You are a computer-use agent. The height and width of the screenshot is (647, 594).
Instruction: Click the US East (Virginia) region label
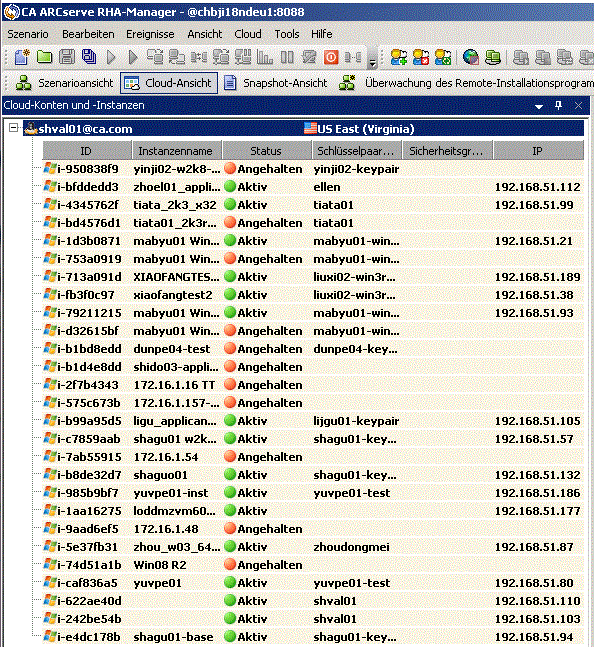tap(365, 129)
